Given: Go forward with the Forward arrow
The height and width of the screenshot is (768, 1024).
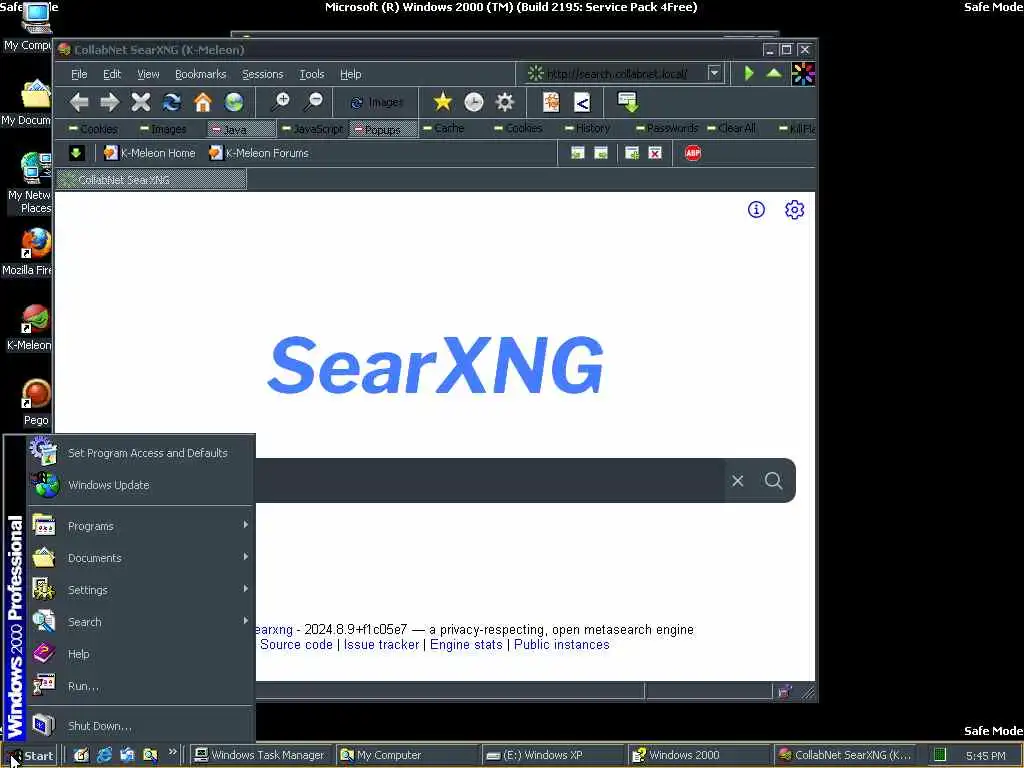Looking at the screenshot, I should coord(110,102).
